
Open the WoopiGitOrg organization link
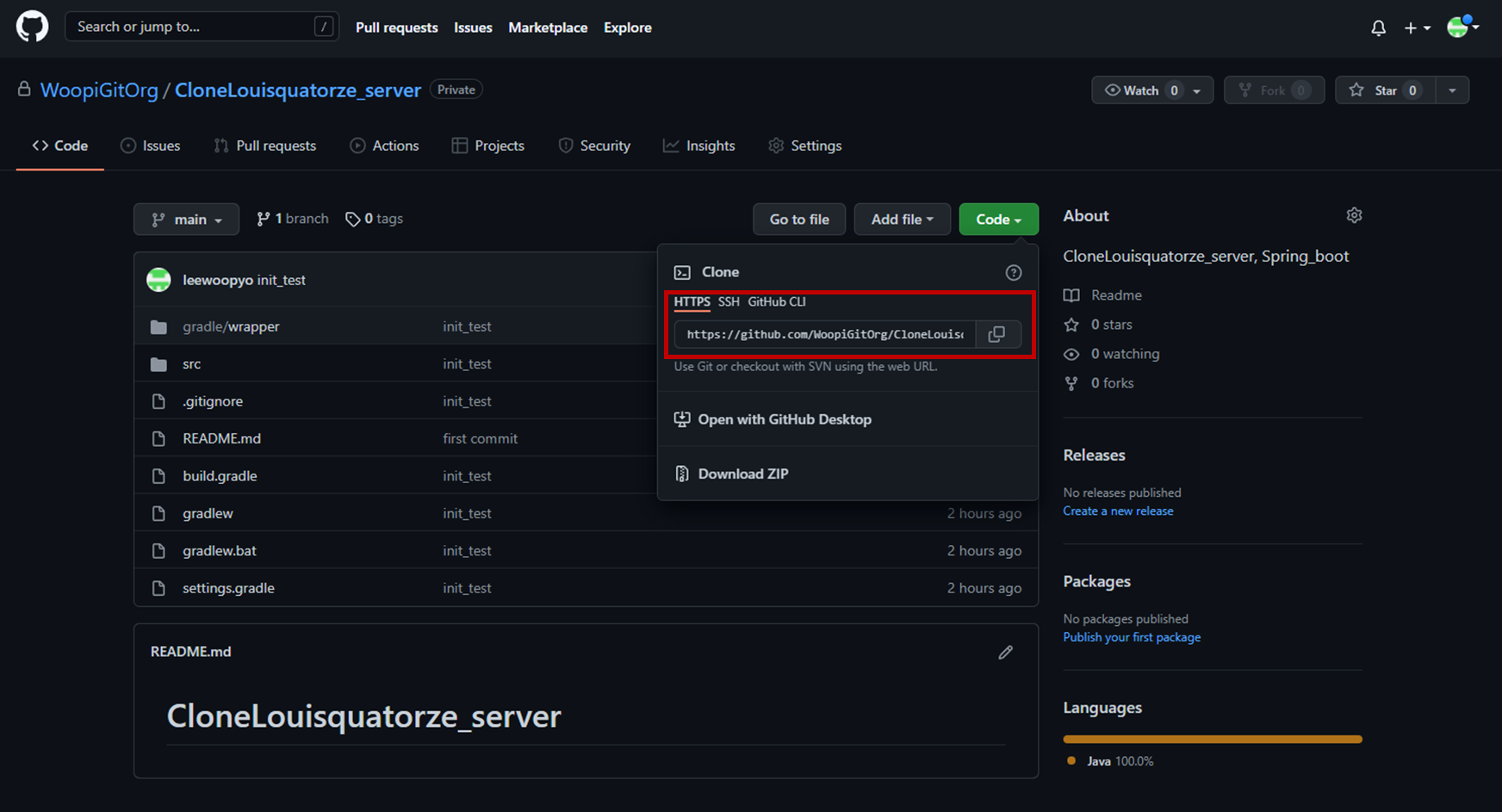[99, 90]
